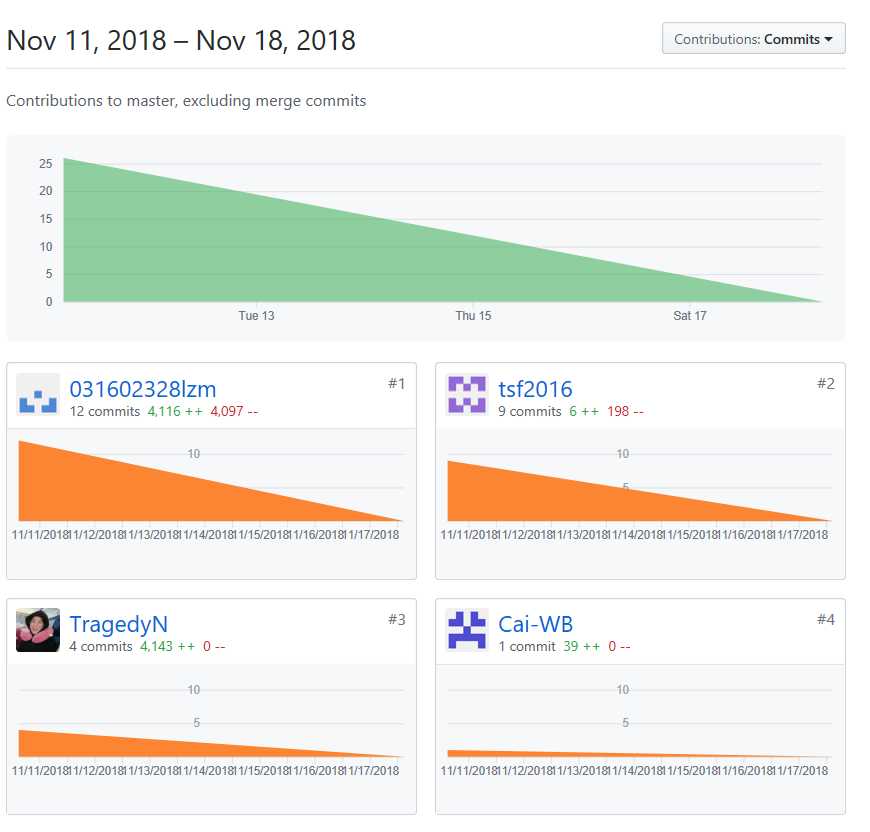Click the 'Nov 11, 2018 – Nov 18, 2018' heading
This screenshot has width=870, height=832.
(x=181, y=40)
